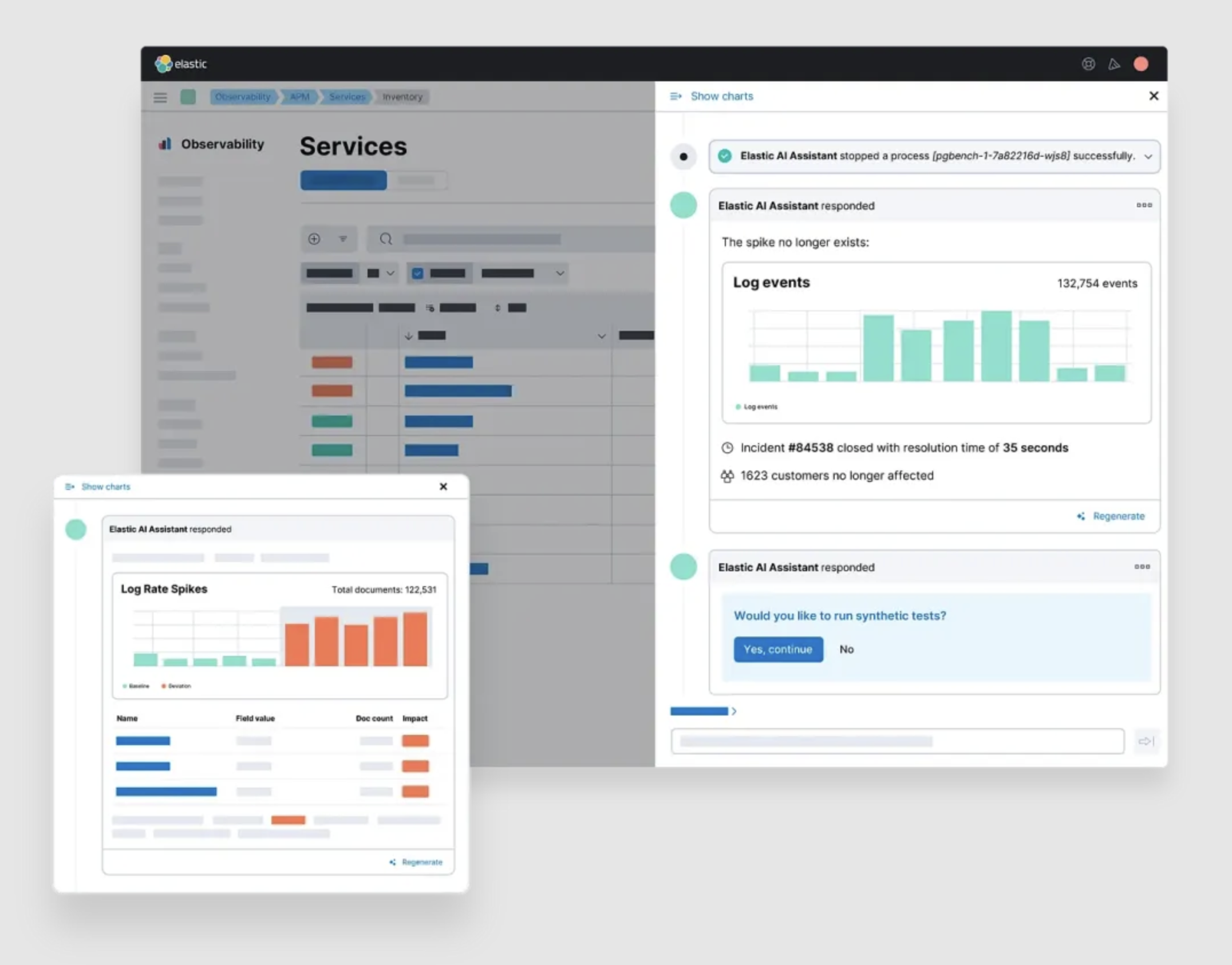Screen dimensions: 1232x965
Task: Click the assistant chat input field
Action: click(897, 741)
